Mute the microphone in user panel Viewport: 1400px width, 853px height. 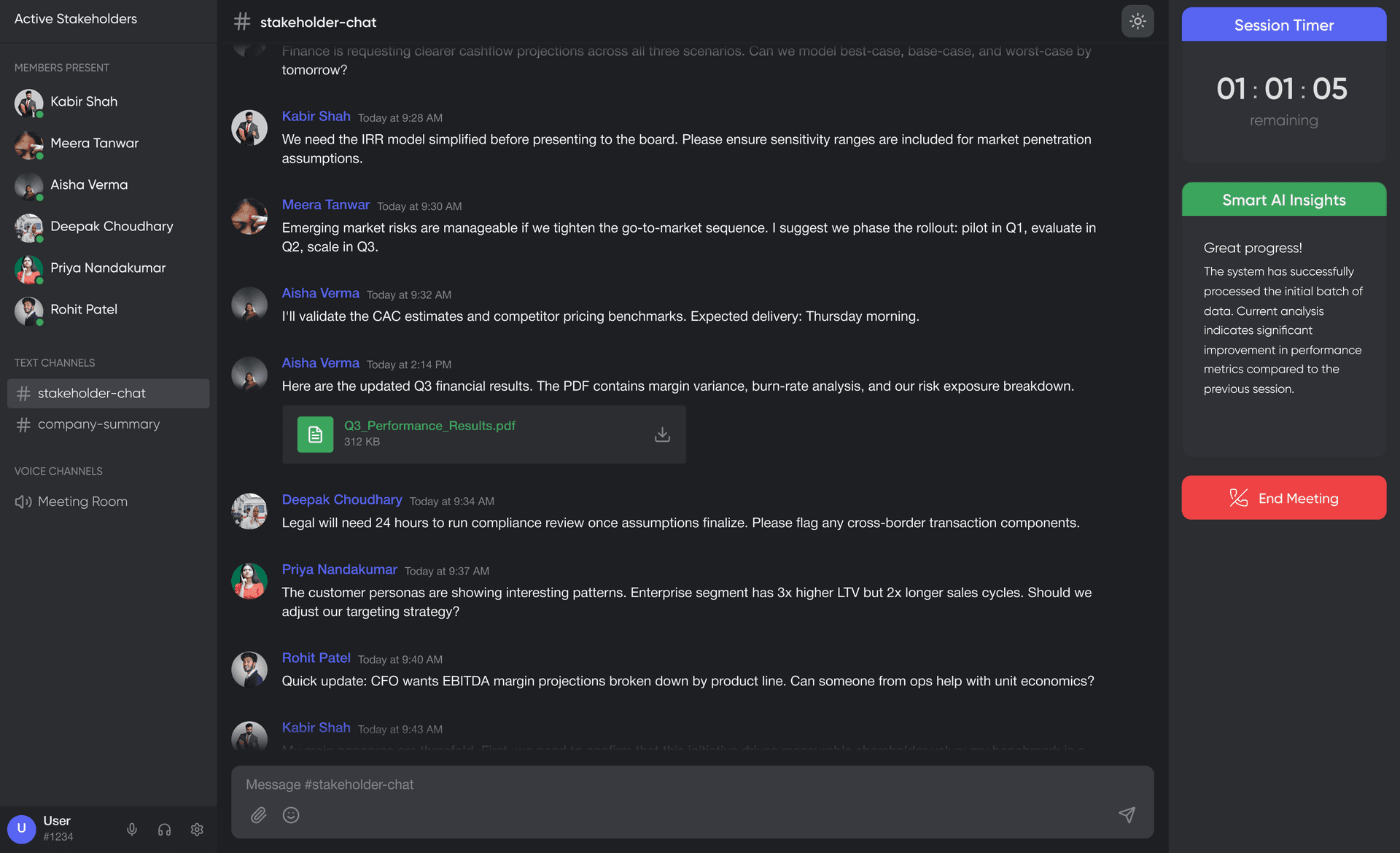[x=132, y=830]
